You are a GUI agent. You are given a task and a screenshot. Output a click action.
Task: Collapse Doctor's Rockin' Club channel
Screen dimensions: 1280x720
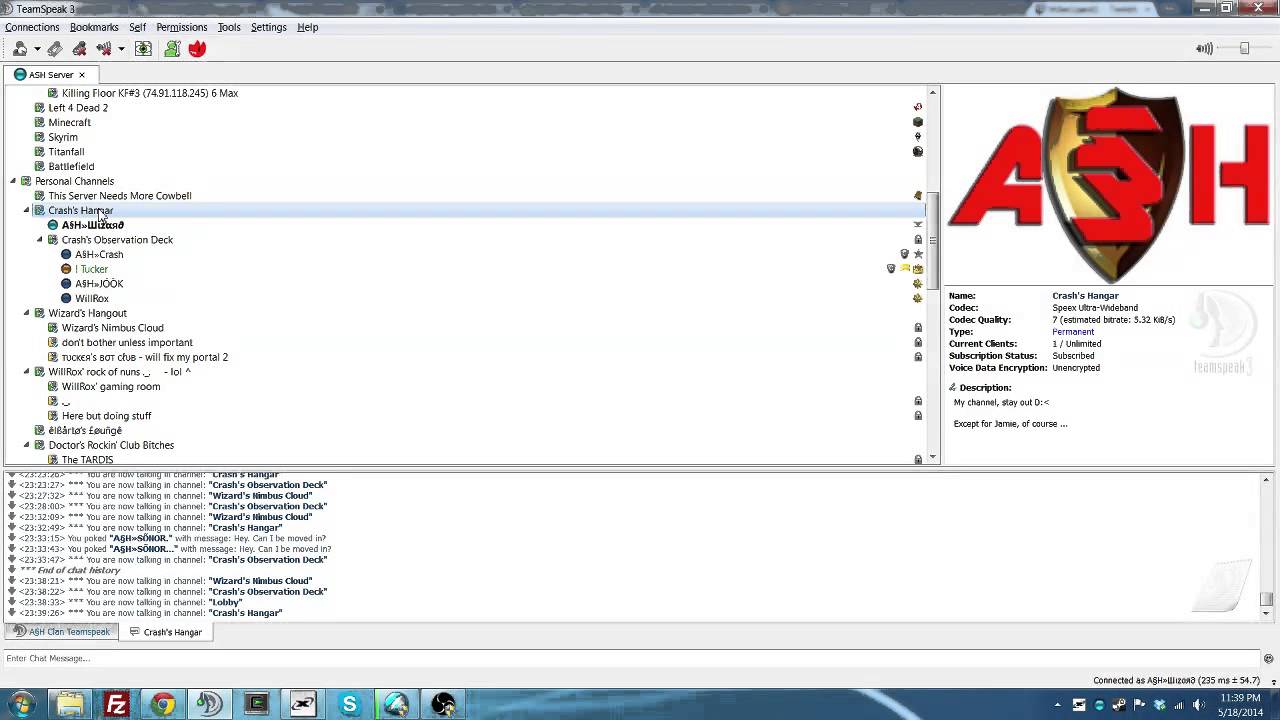[x=27, y=445]
